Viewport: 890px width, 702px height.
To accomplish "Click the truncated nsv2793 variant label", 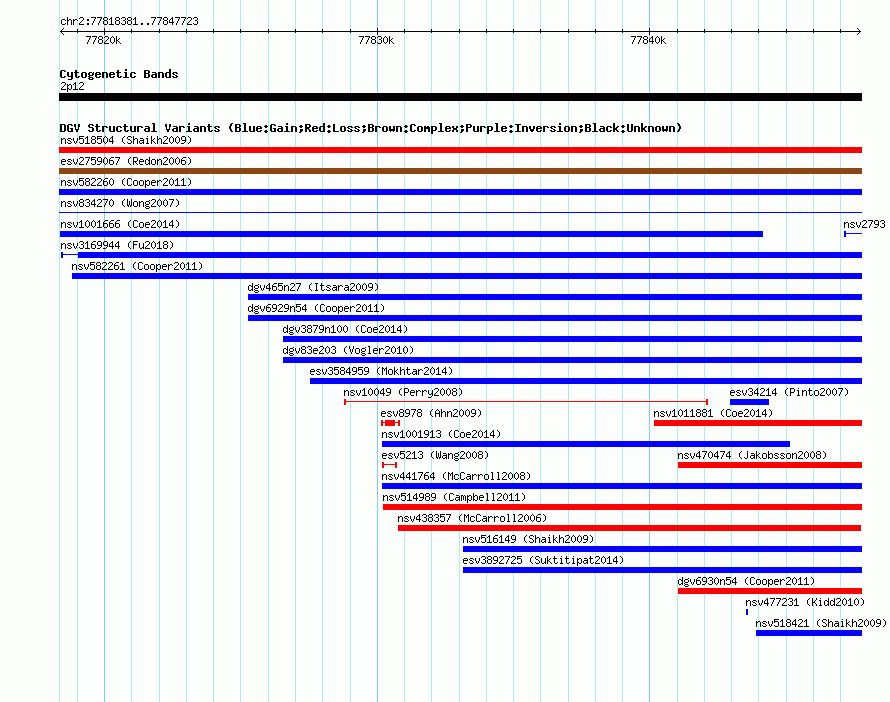I will pos(864,224).
